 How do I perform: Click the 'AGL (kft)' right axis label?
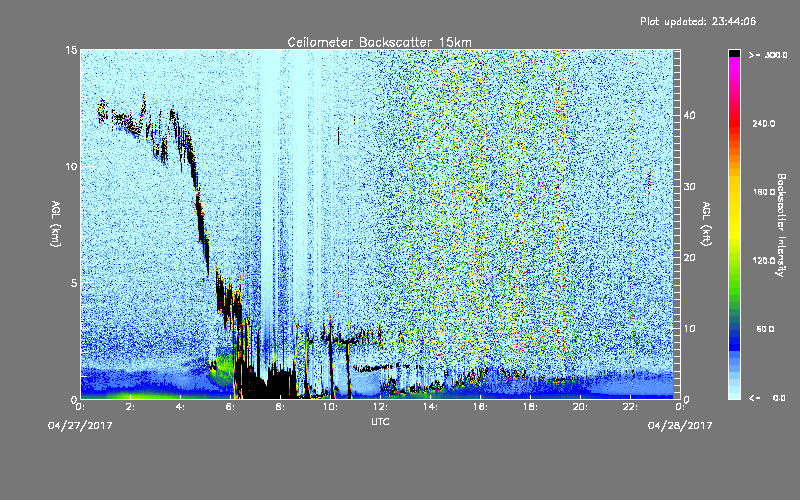[x=706, y=223]
